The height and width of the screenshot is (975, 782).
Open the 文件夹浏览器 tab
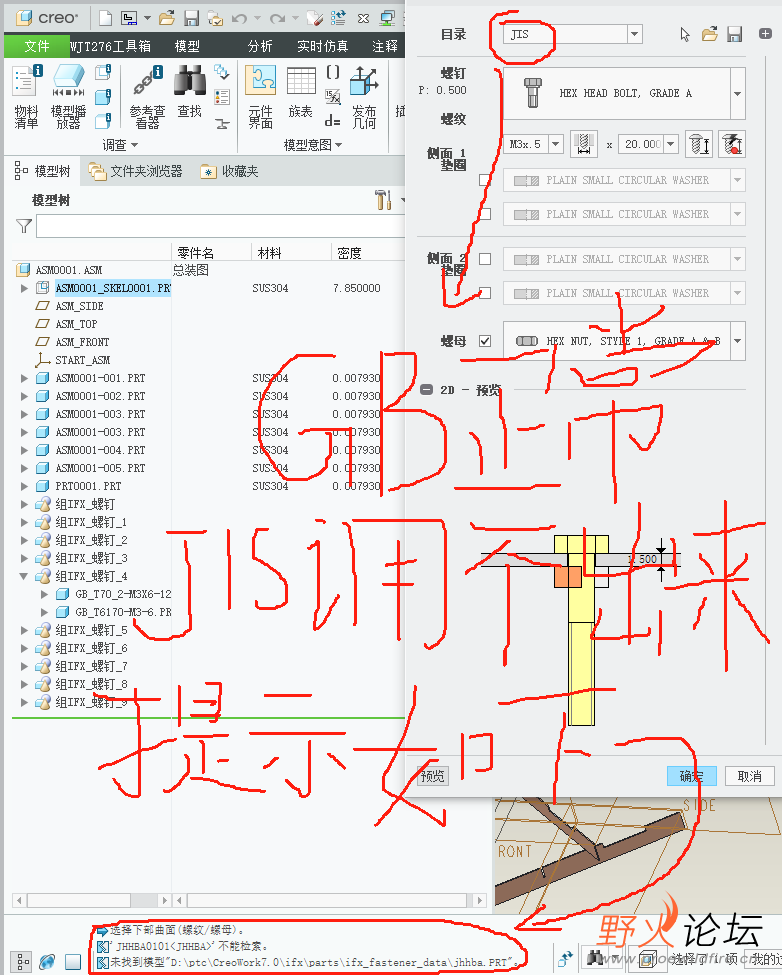136,171
